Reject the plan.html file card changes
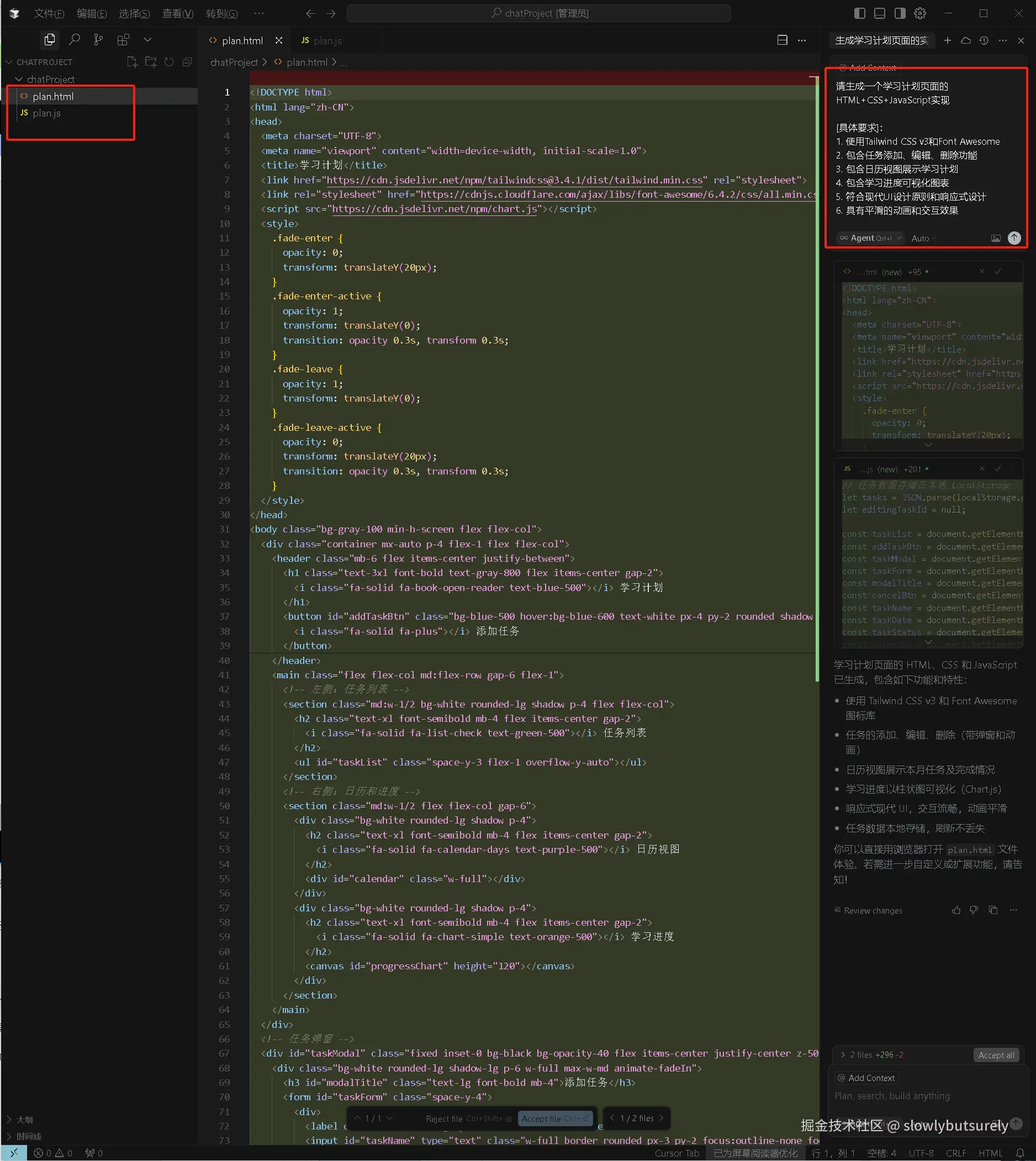Image resolution: width=1036 pixels, height=1161 pixels. tap(982, 272)
